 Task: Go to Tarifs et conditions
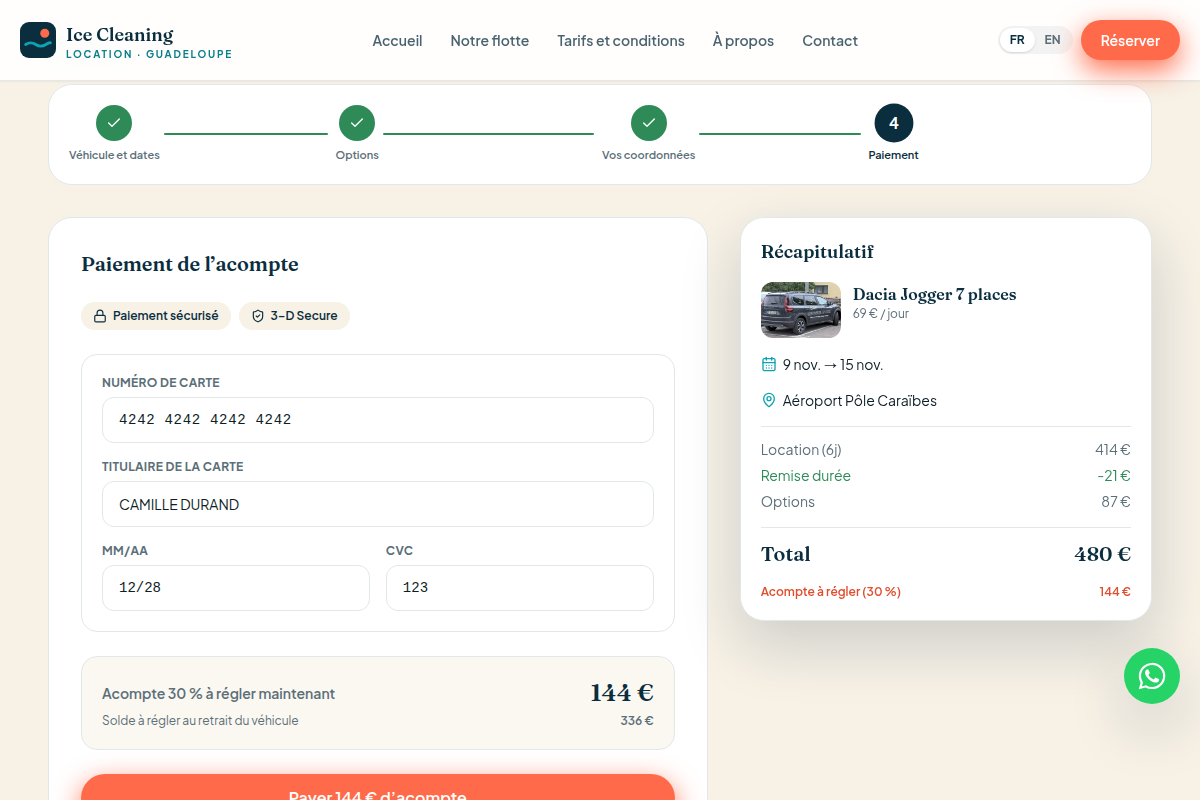[621, 41]
